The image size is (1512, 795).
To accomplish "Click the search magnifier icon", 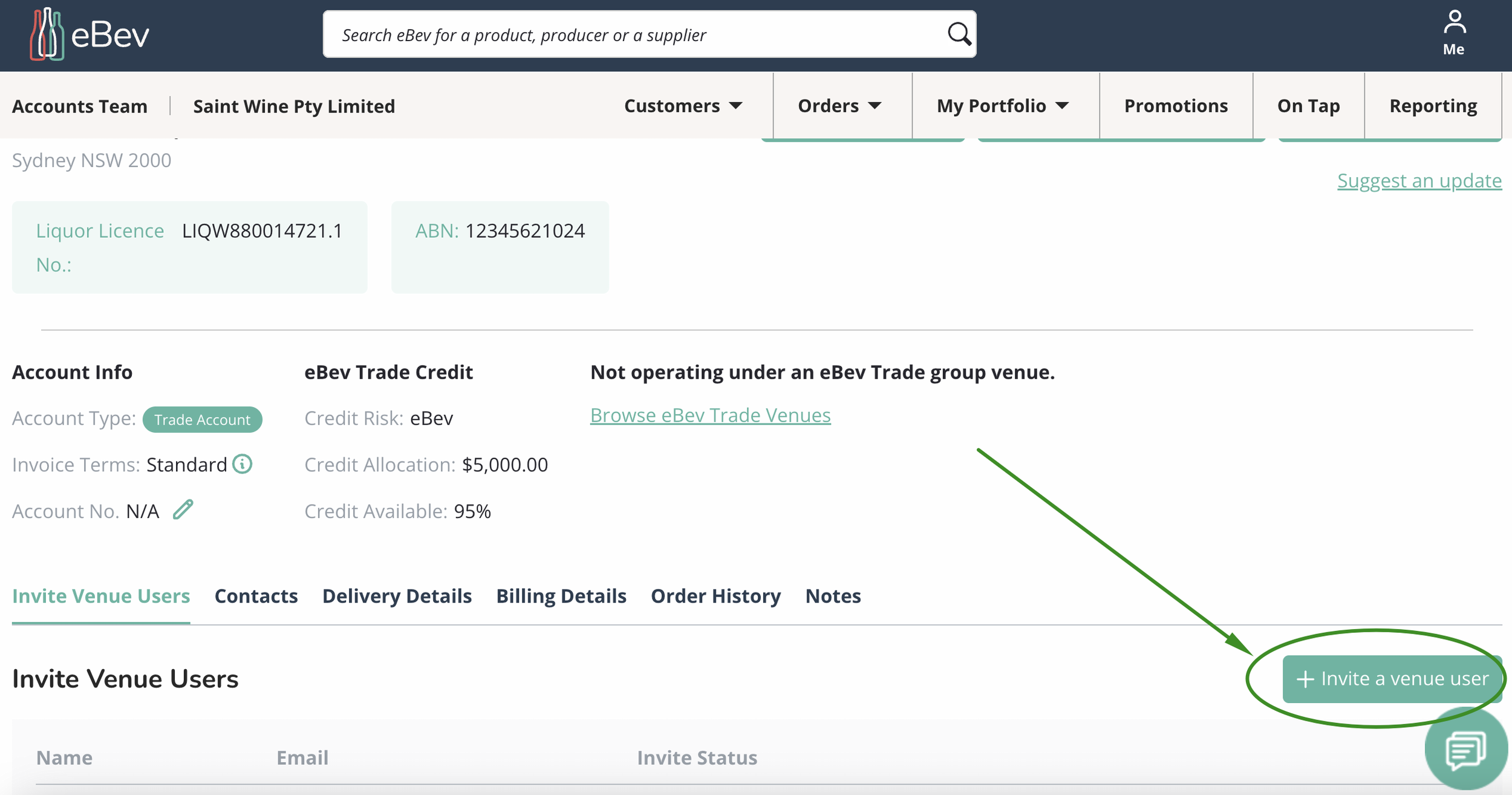I will pyautogui.click(x=959, y=34).
